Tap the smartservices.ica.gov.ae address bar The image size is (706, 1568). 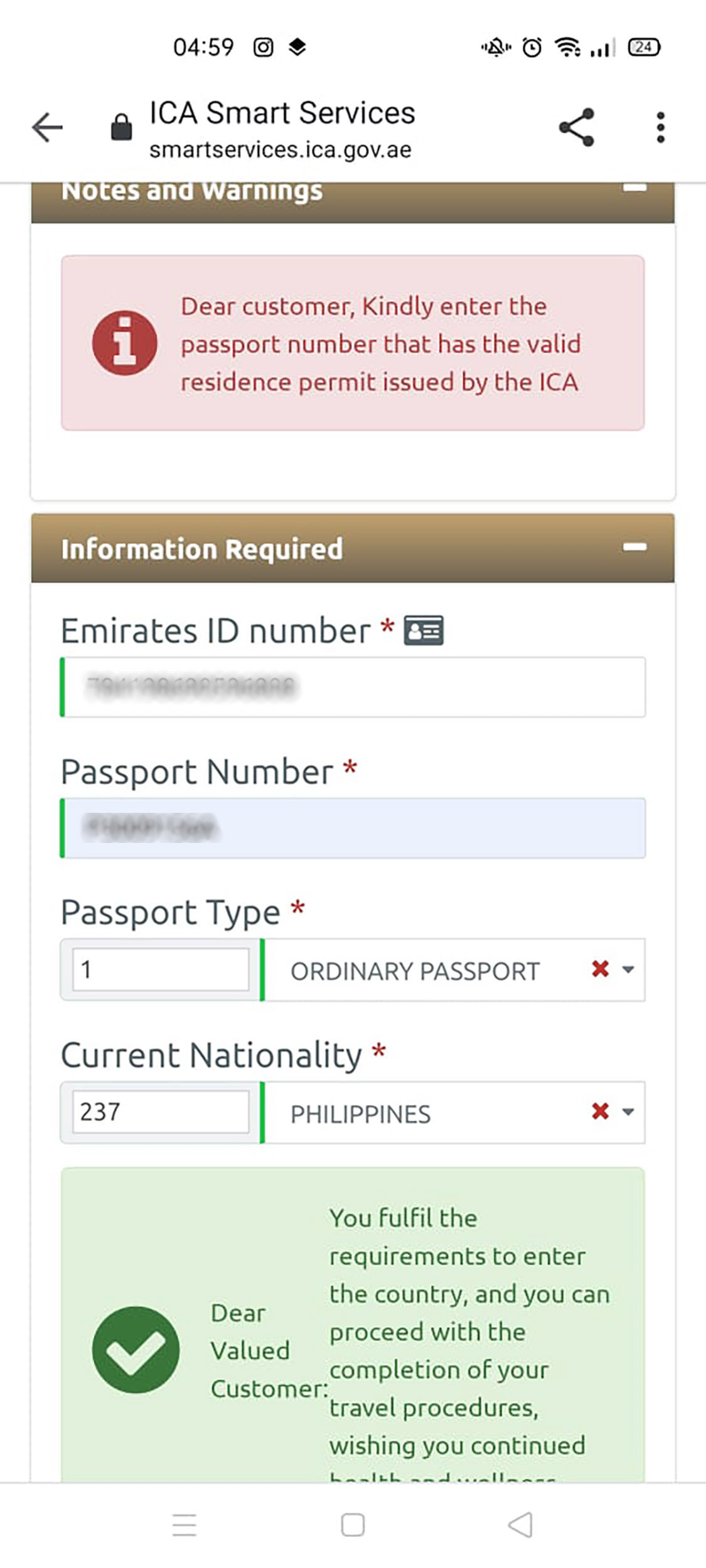coord(280,150)
